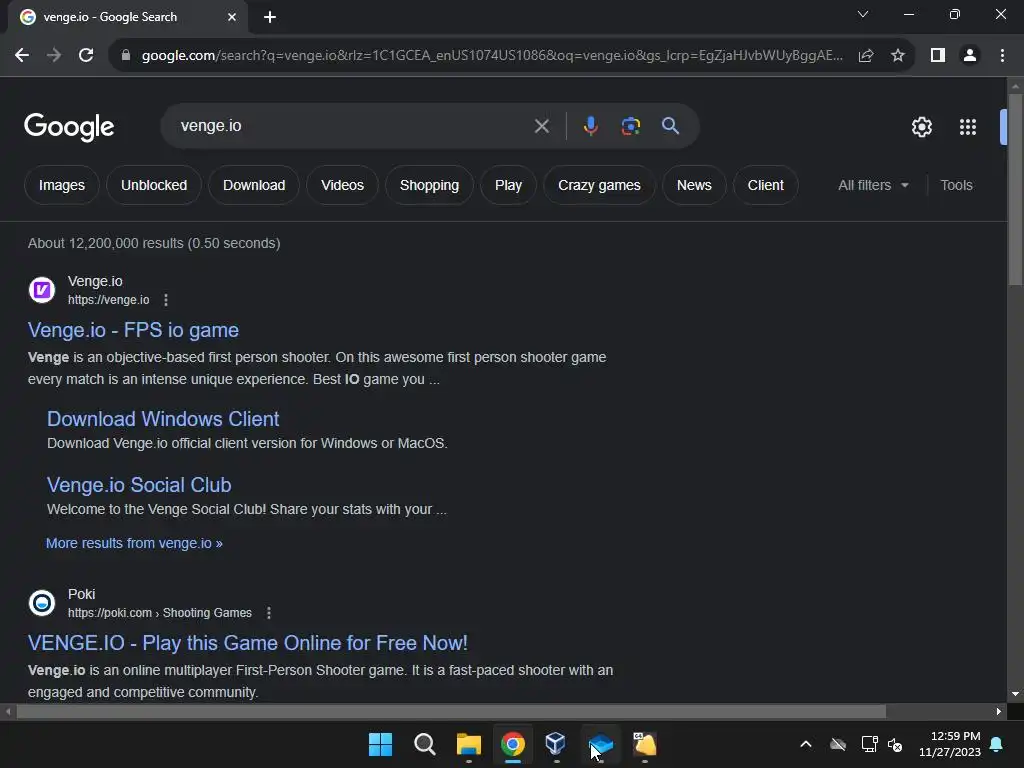The image size is (1024, 768).
Task: View site information via the lock icon
Action: 126,56
